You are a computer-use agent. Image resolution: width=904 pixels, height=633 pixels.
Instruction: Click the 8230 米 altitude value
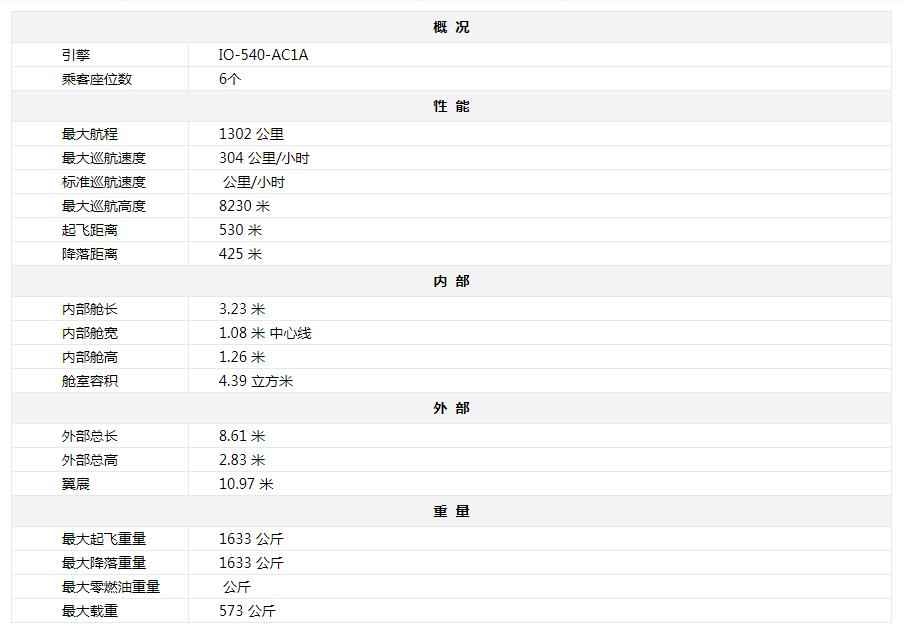pos(244,206)
